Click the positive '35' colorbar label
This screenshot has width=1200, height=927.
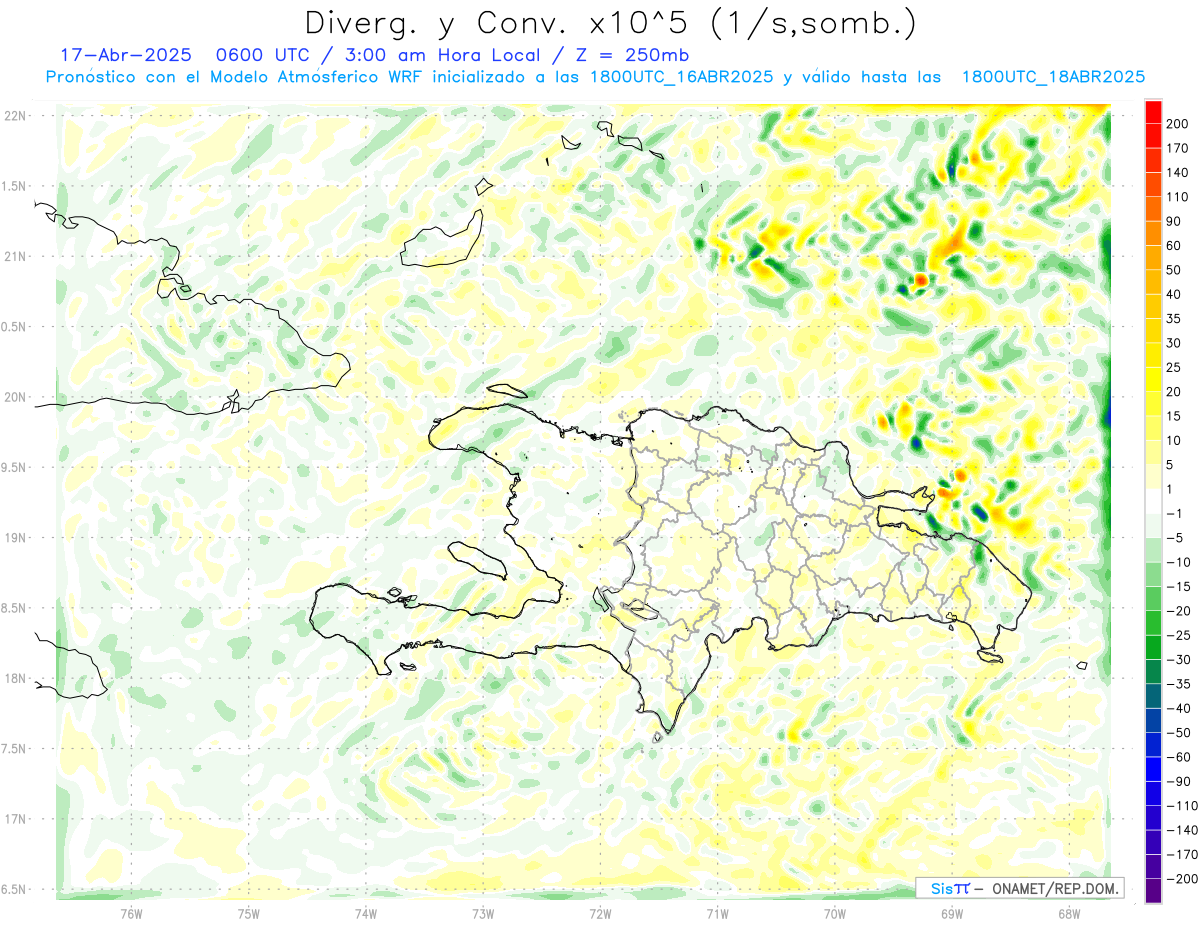1175,319
